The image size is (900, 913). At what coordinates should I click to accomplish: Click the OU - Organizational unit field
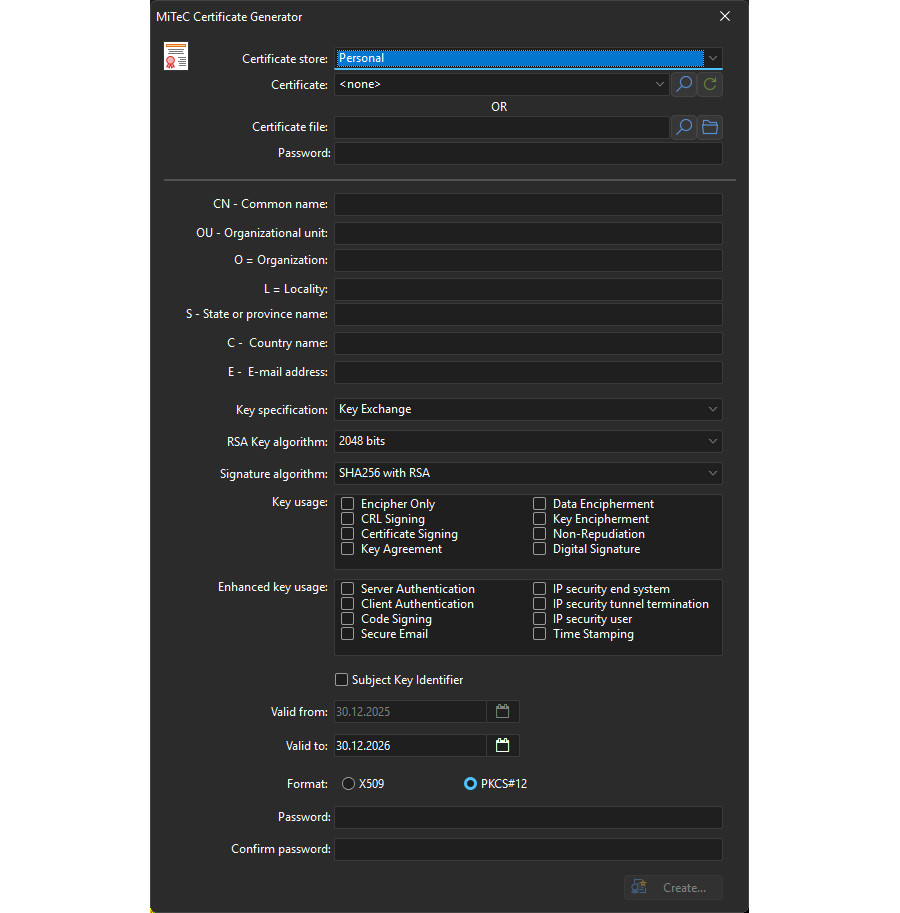(x=529, y=233)
